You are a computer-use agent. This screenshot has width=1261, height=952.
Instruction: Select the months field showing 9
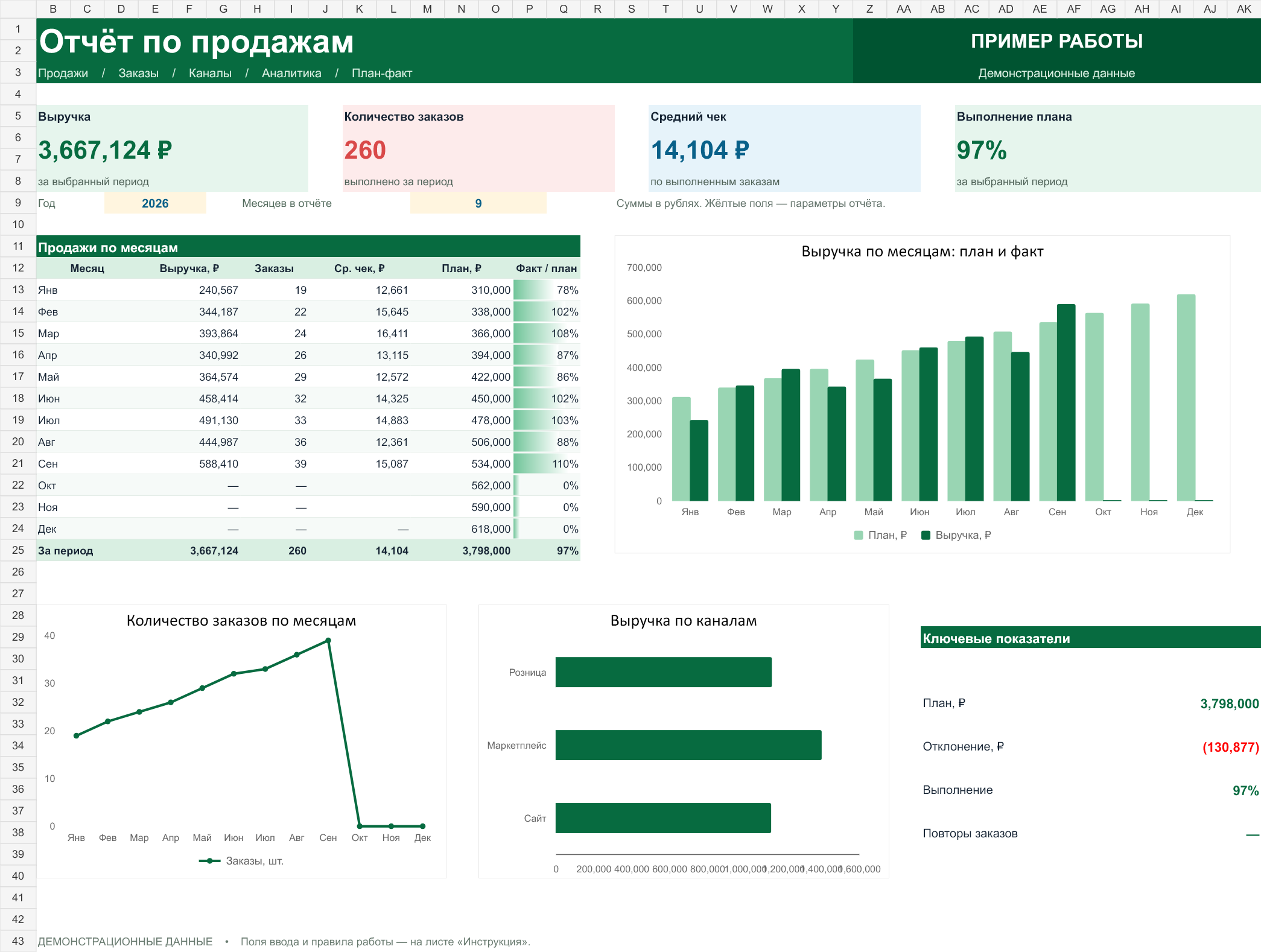pyautogui.click(x=478, y=203)
